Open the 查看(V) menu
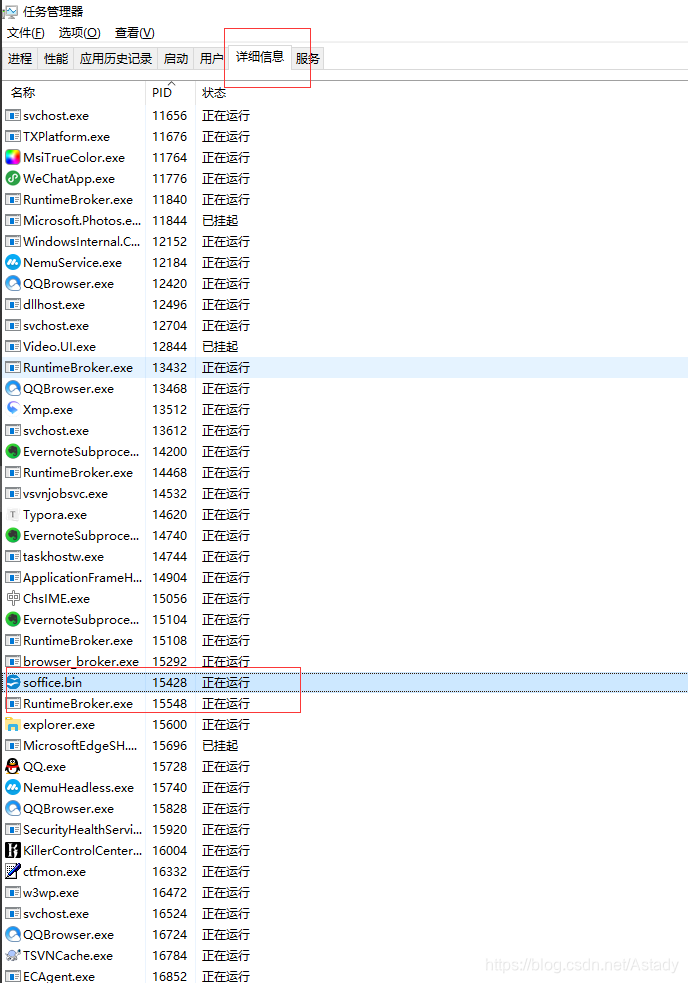688x983 pixels. point(134,33)
